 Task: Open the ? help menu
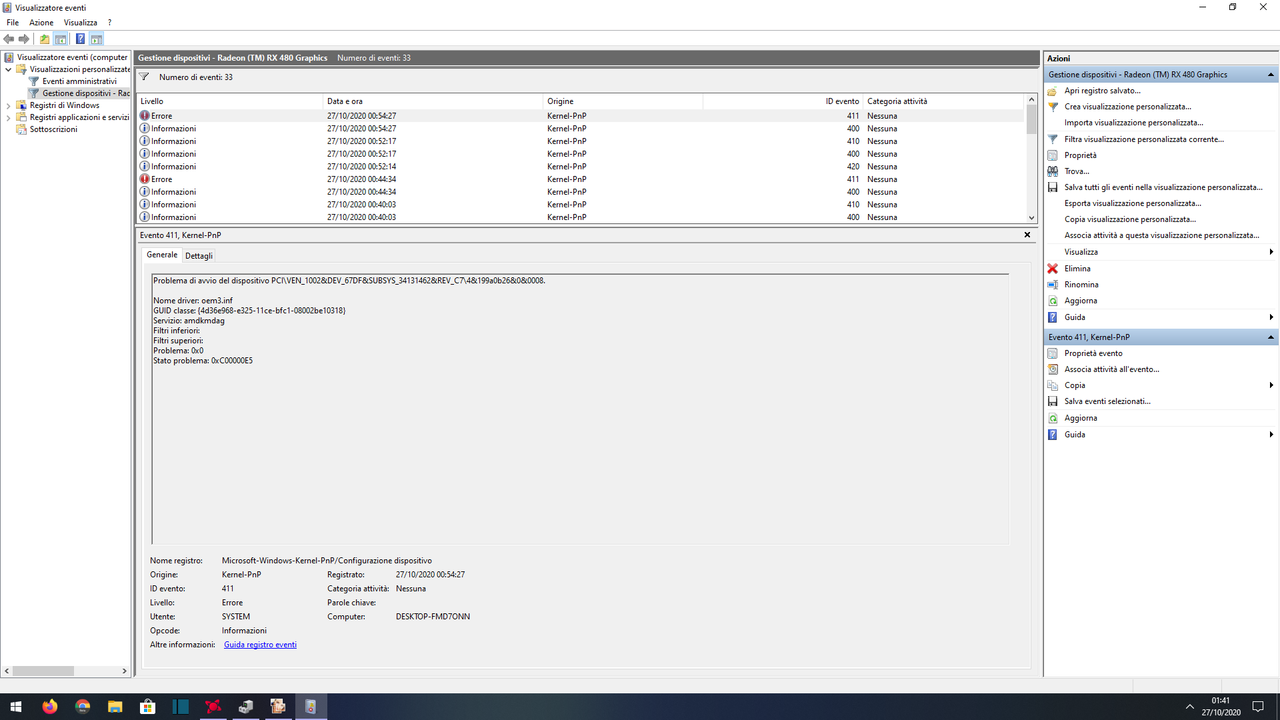tap(110, 22)
